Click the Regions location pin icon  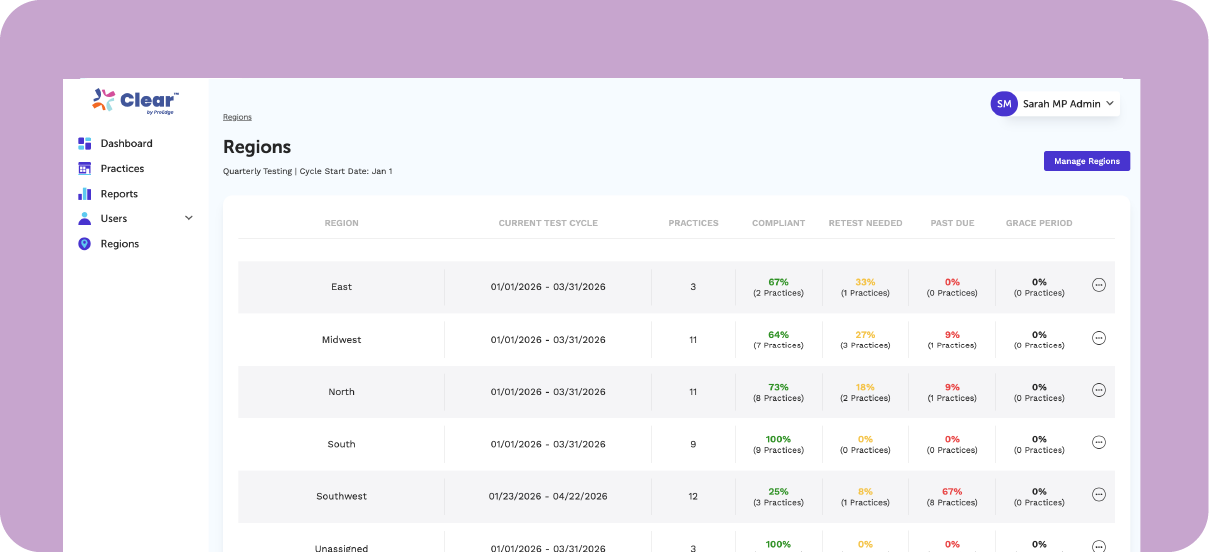[x=85, y=244]
